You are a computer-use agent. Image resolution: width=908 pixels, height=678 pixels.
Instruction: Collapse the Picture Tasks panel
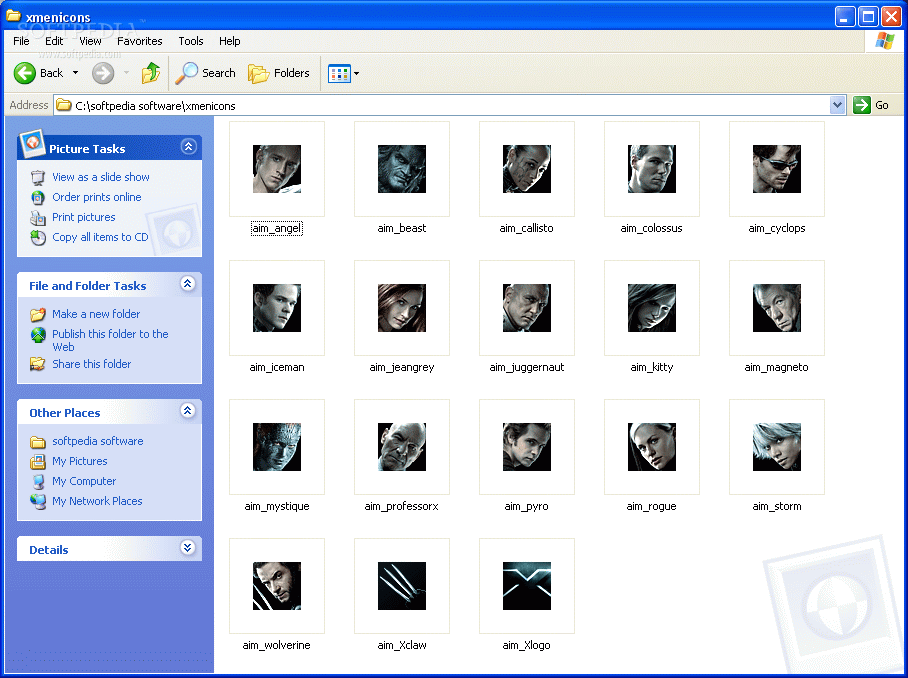click(188, 146)
